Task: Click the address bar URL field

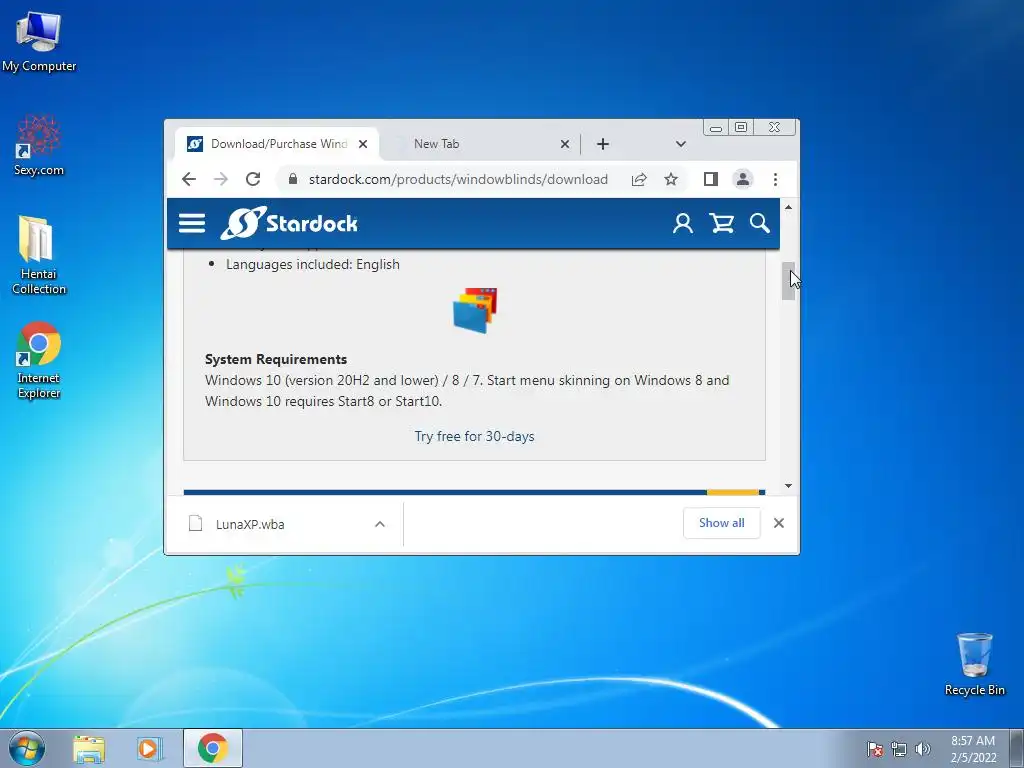Action: (x=458, y=179)
